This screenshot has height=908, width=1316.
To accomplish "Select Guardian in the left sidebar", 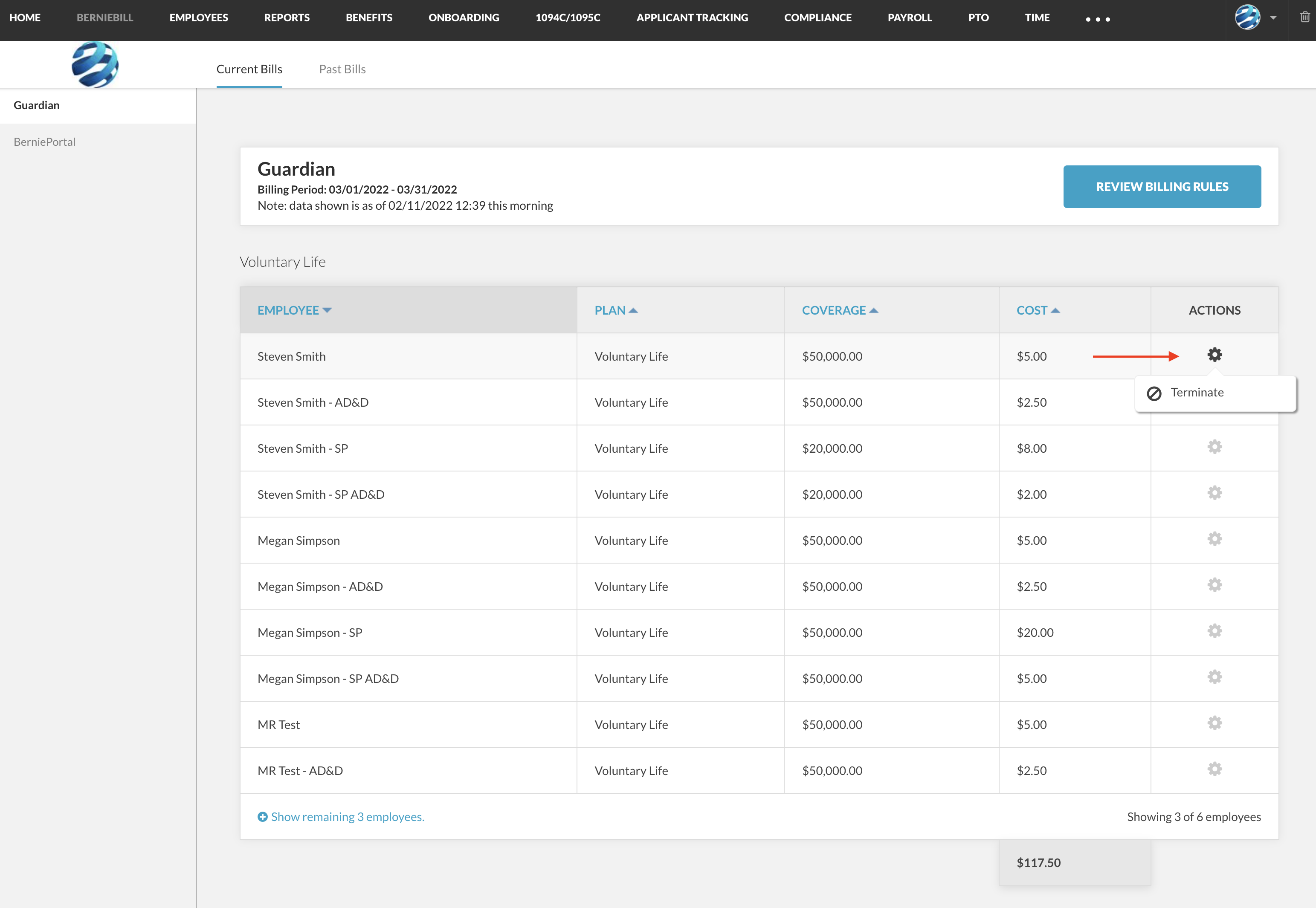I will click(x=98, y=105).
